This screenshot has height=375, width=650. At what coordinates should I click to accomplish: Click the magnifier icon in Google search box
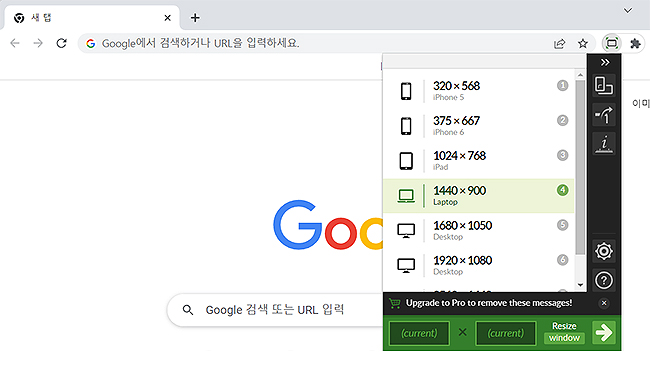click(x=188, y=310)
